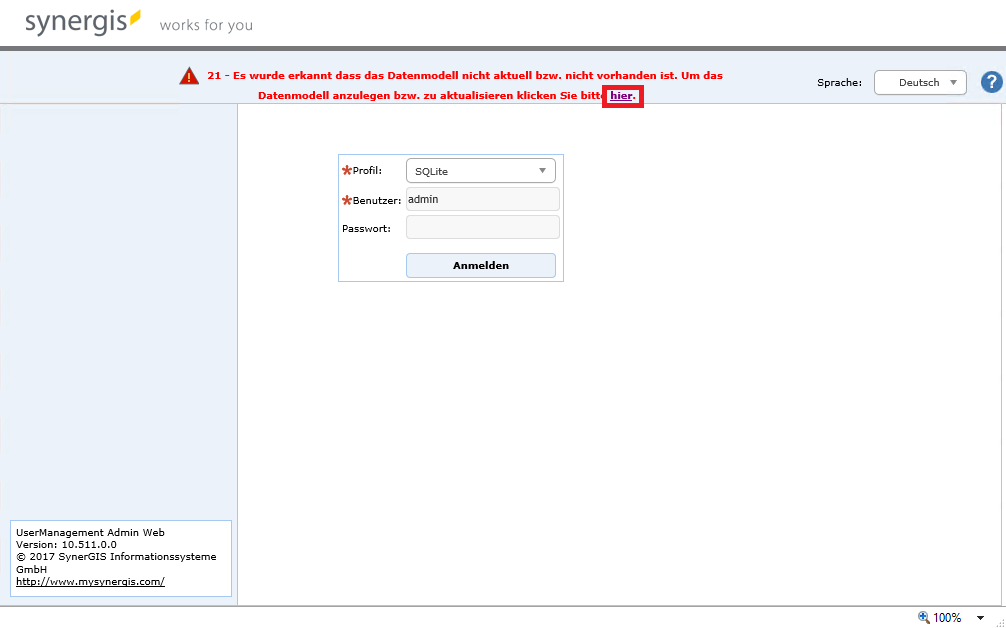Visit the mysynergis.com link

(x=89, y=581)
